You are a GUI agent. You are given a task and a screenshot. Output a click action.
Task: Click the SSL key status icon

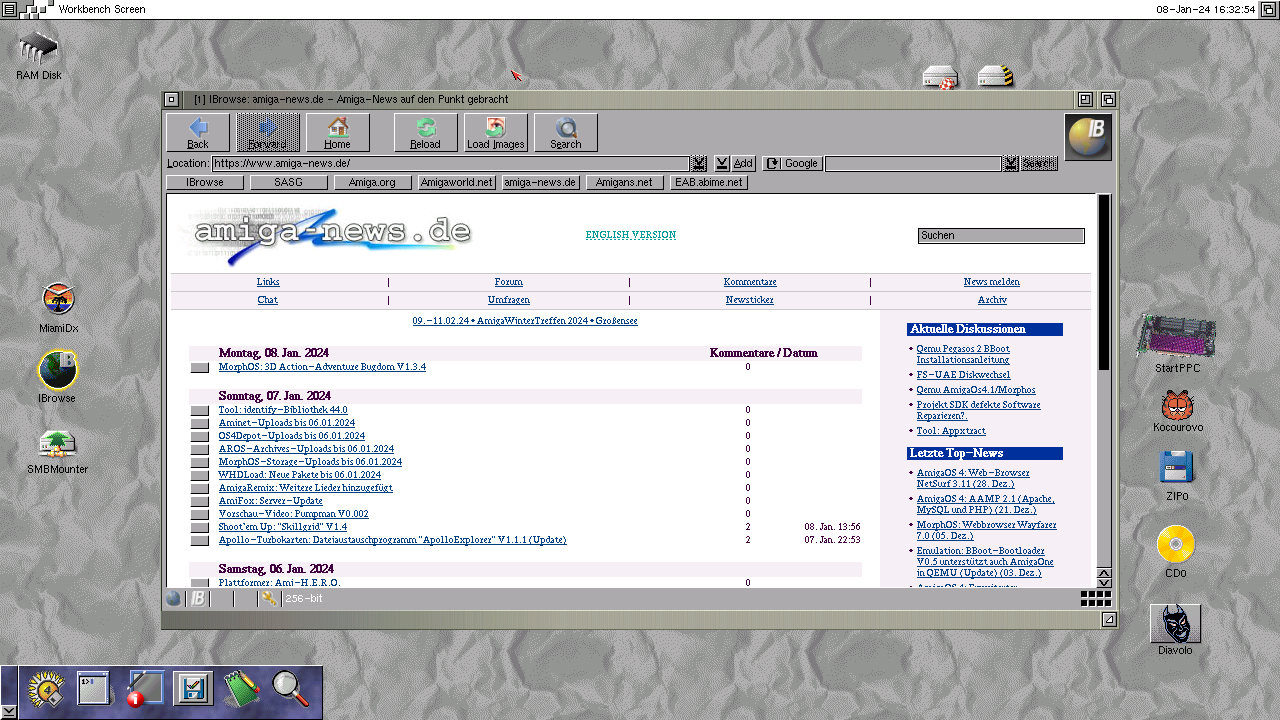tap(269, 598)
